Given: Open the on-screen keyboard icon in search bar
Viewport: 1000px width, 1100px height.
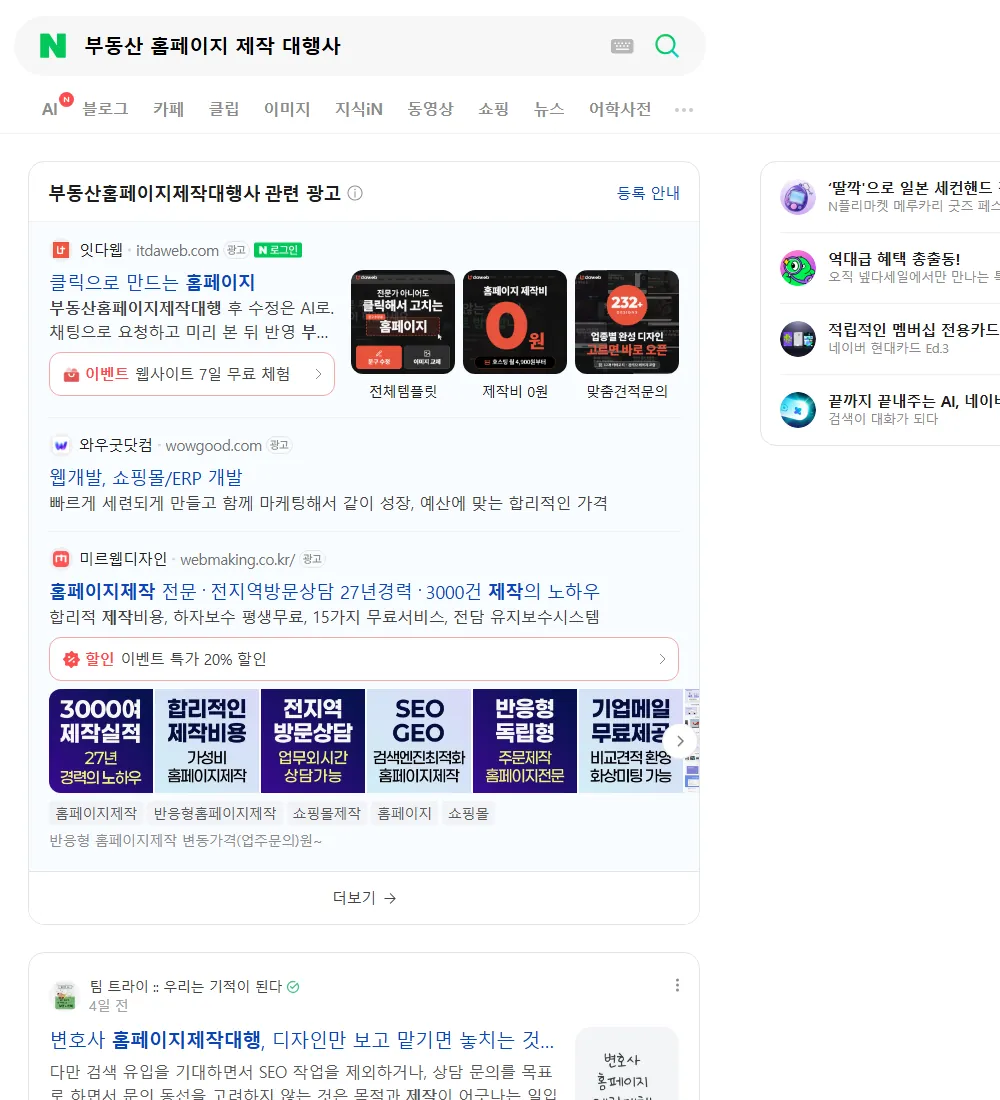Looking at the screenshot, I should tap(622, 46).
